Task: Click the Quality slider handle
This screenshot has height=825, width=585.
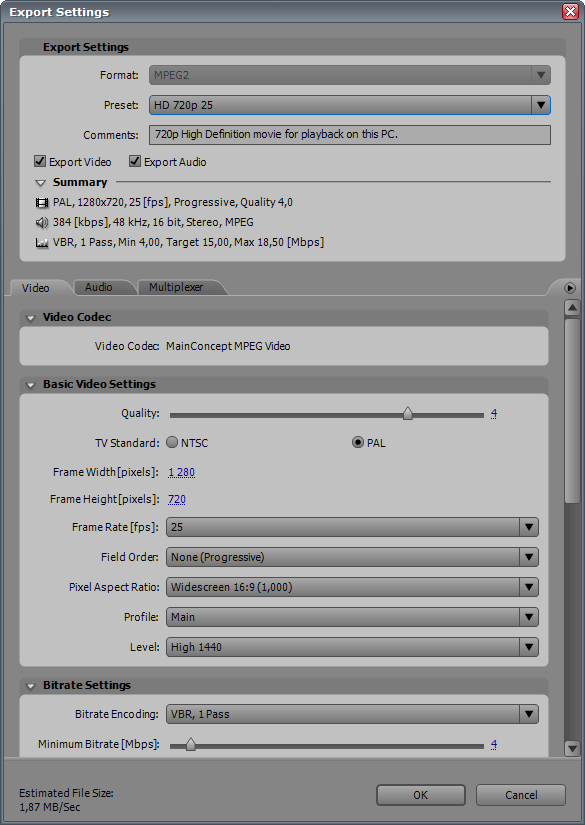Action: tap(407, 414)
